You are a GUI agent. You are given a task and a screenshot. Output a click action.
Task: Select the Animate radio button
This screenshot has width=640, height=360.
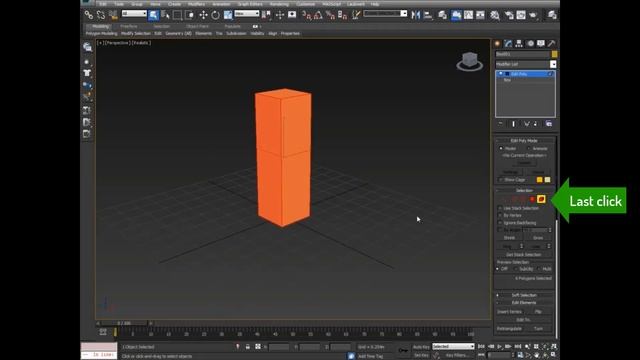(x=529, y=149)
